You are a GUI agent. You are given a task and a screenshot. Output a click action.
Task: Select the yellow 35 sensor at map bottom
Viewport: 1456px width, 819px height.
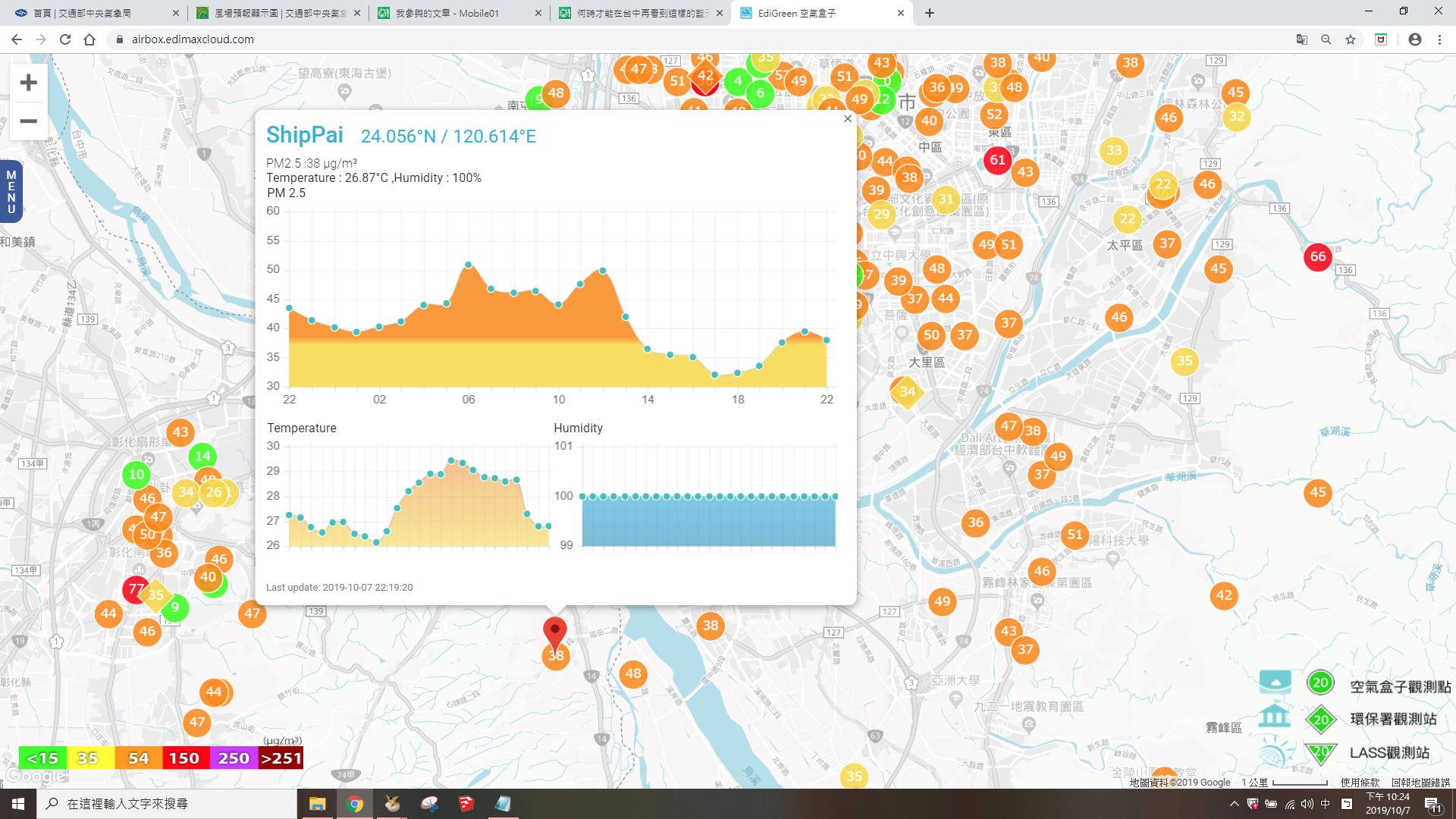tap(854, 776)
